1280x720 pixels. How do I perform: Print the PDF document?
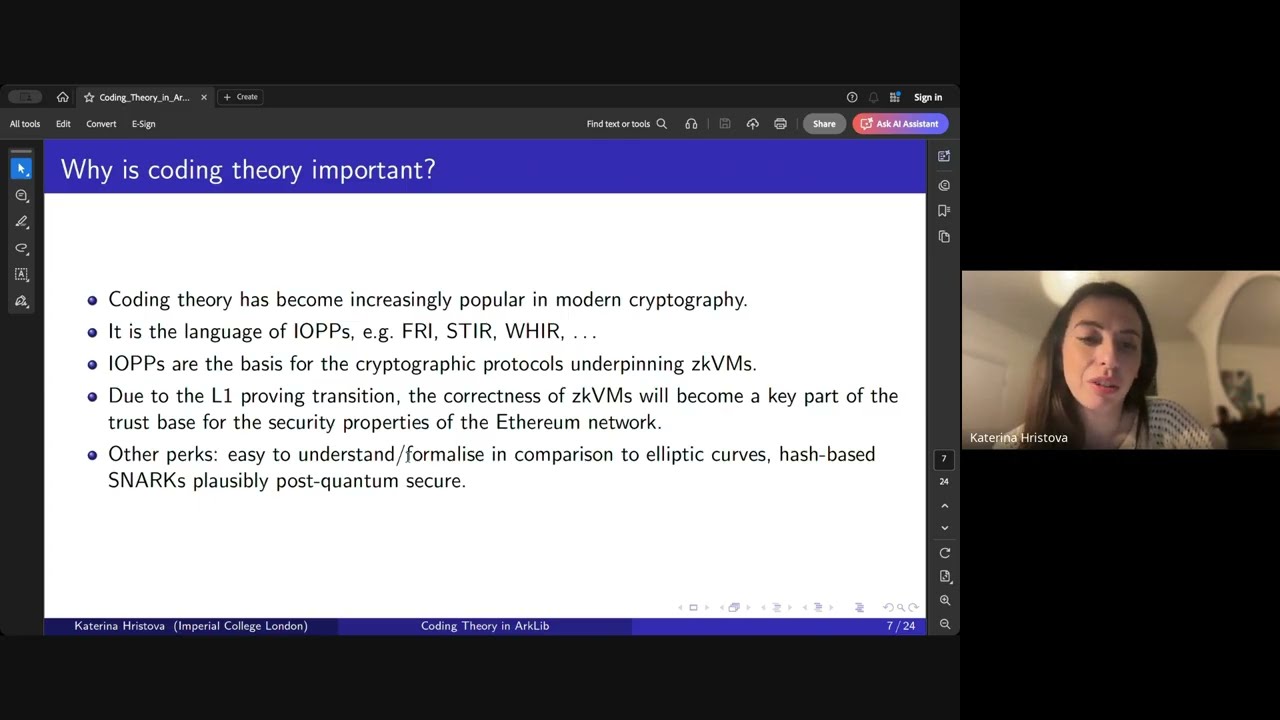(780, 124)
